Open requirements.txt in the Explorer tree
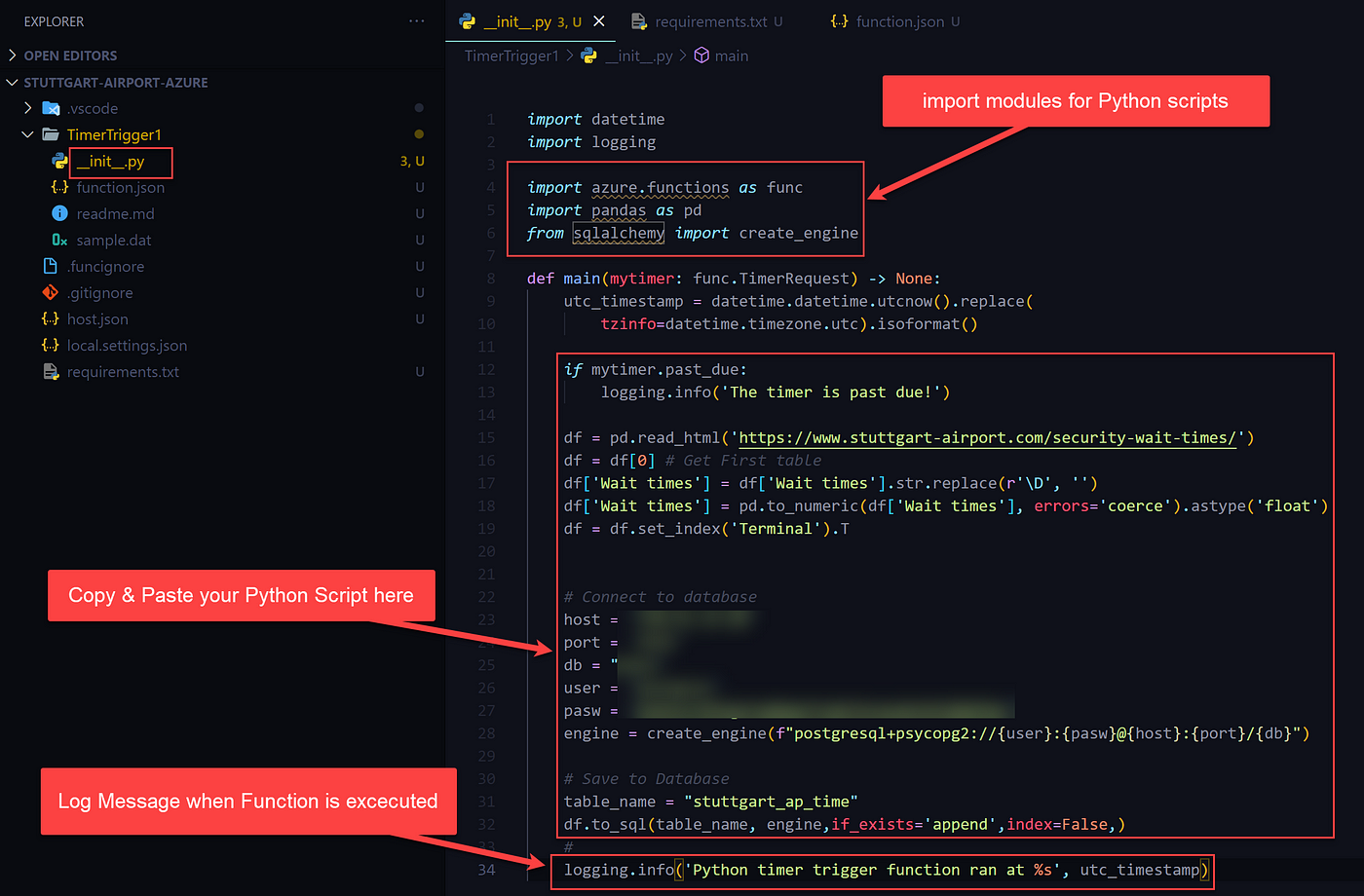This screenshot has height=896, width=1364. point(123,371)
